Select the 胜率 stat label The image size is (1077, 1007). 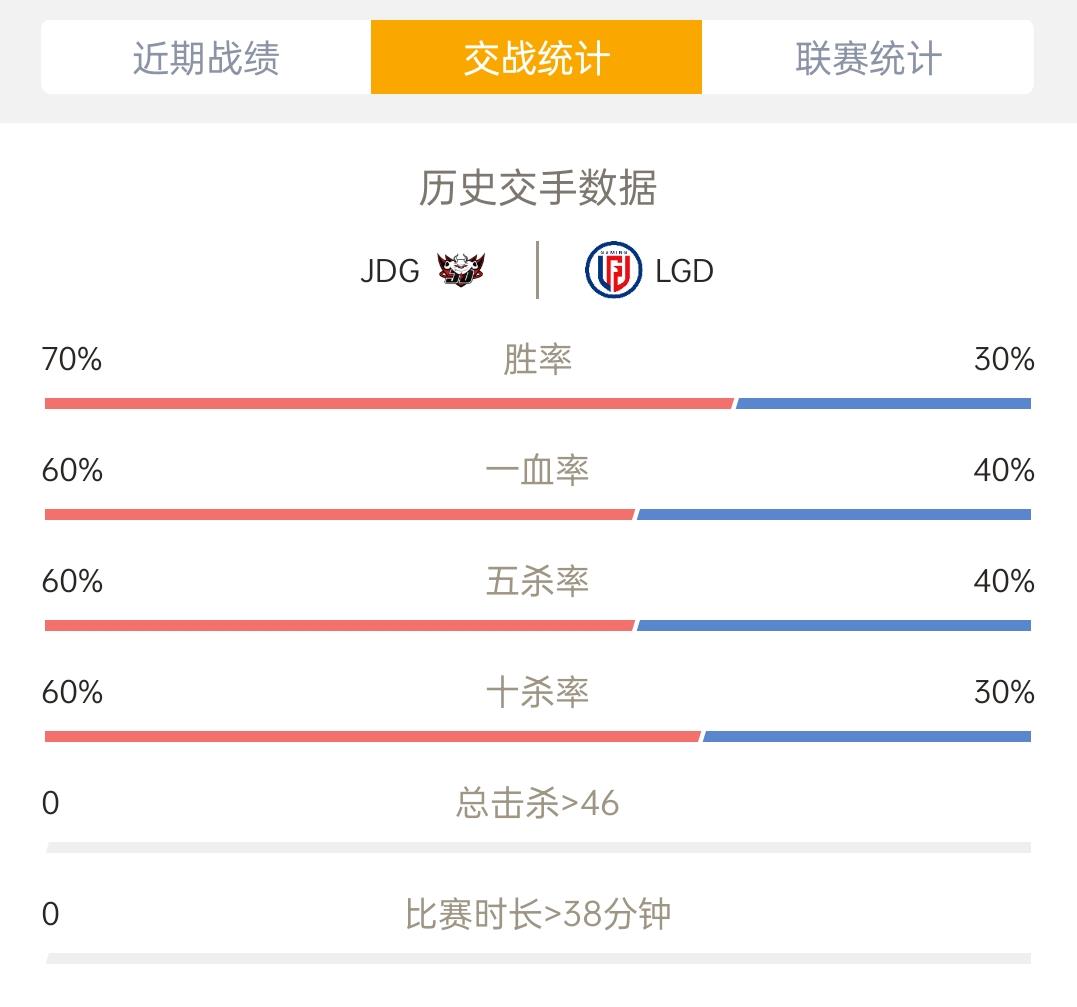pos(538,360)
